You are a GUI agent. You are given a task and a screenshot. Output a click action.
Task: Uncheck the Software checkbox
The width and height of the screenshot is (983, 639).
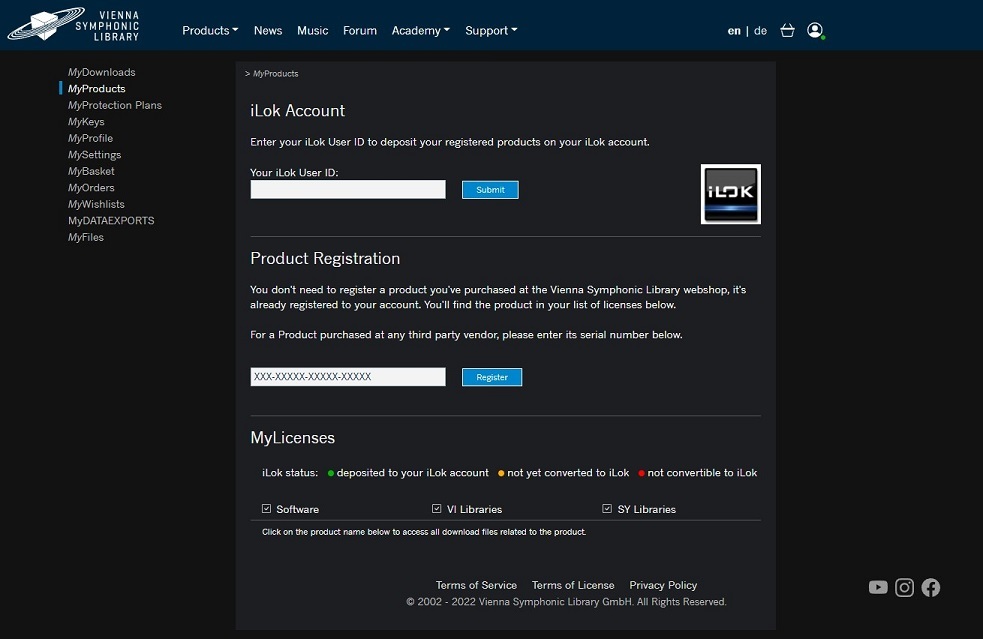point(267,508)
